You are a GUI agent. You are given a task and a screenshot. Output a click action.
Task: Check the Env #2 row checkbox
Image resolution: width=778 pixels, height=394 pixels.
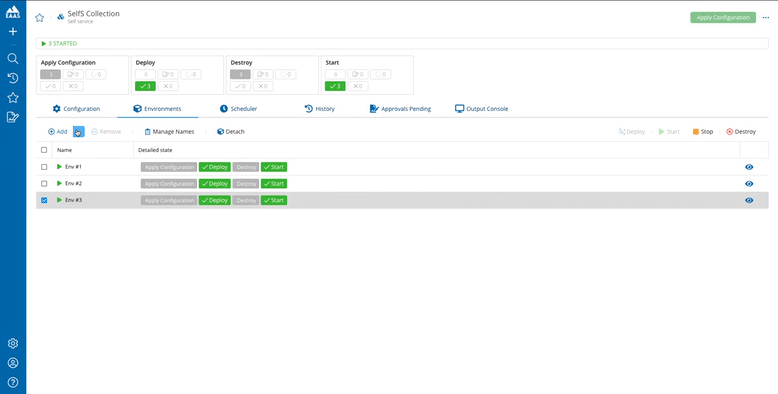point(44,184)
